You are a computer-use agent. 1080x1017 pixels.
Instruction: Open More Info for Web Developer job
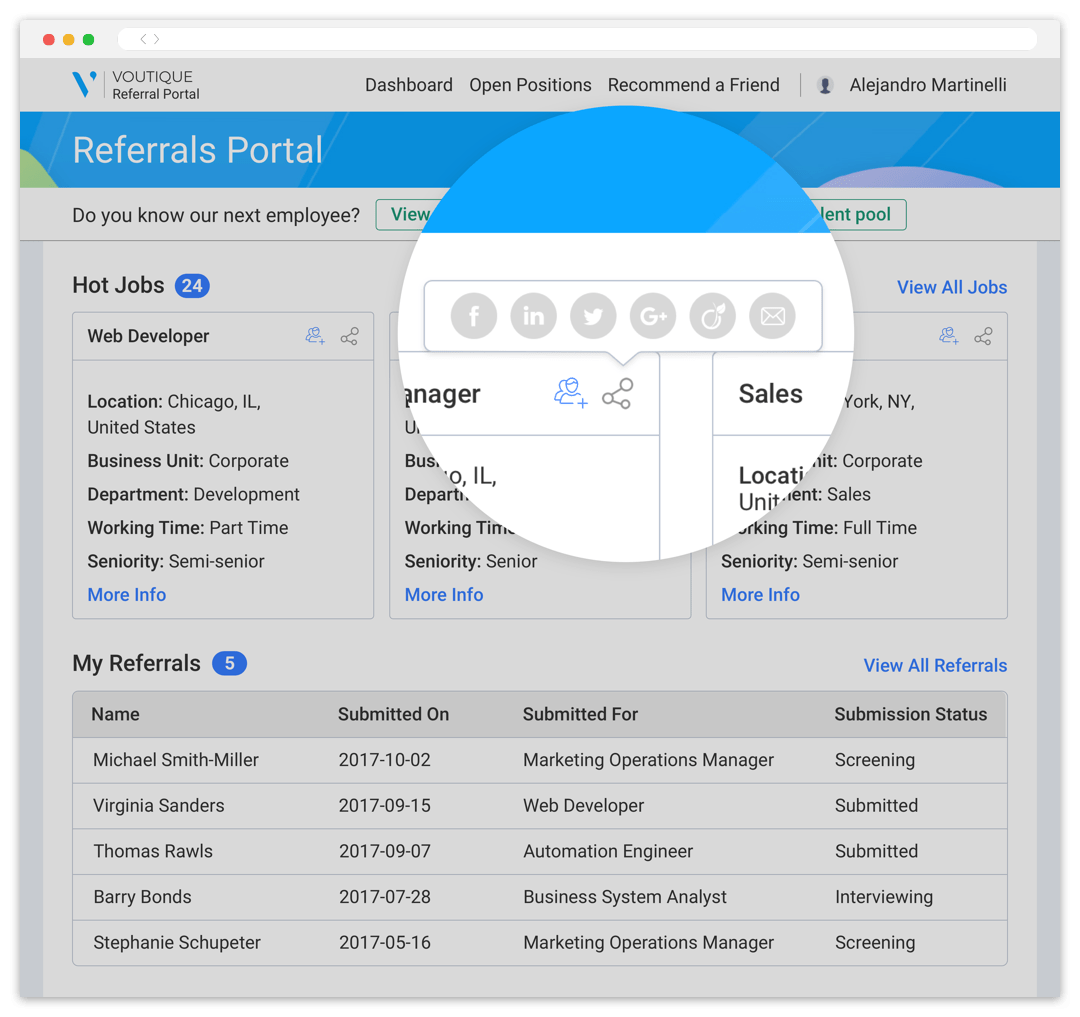click(x=127, y=594)
